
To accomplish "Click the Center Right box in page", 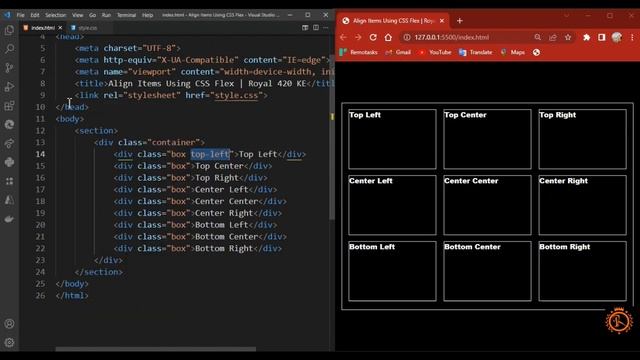I will point(582,205).
